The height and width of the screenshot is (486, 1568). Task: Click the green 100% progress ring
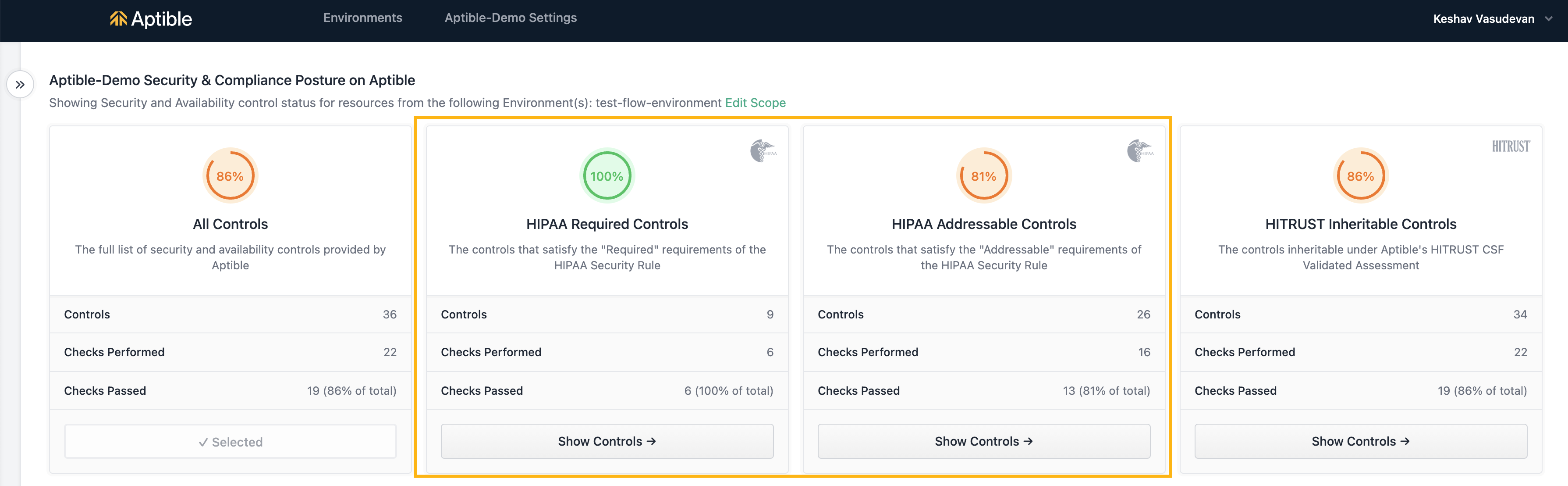click(x=607, y=176)
